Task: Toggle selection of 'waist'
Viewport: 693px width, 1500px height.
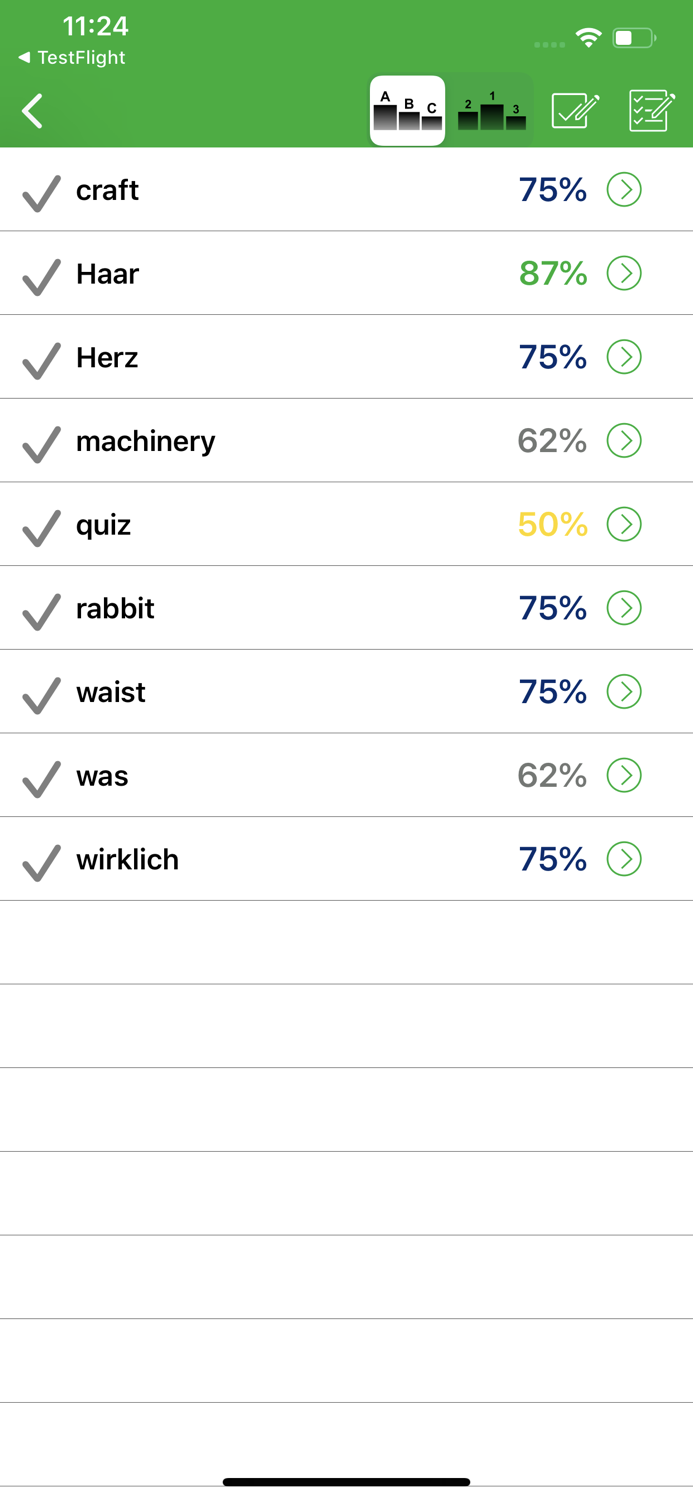Action: [40, 692]
